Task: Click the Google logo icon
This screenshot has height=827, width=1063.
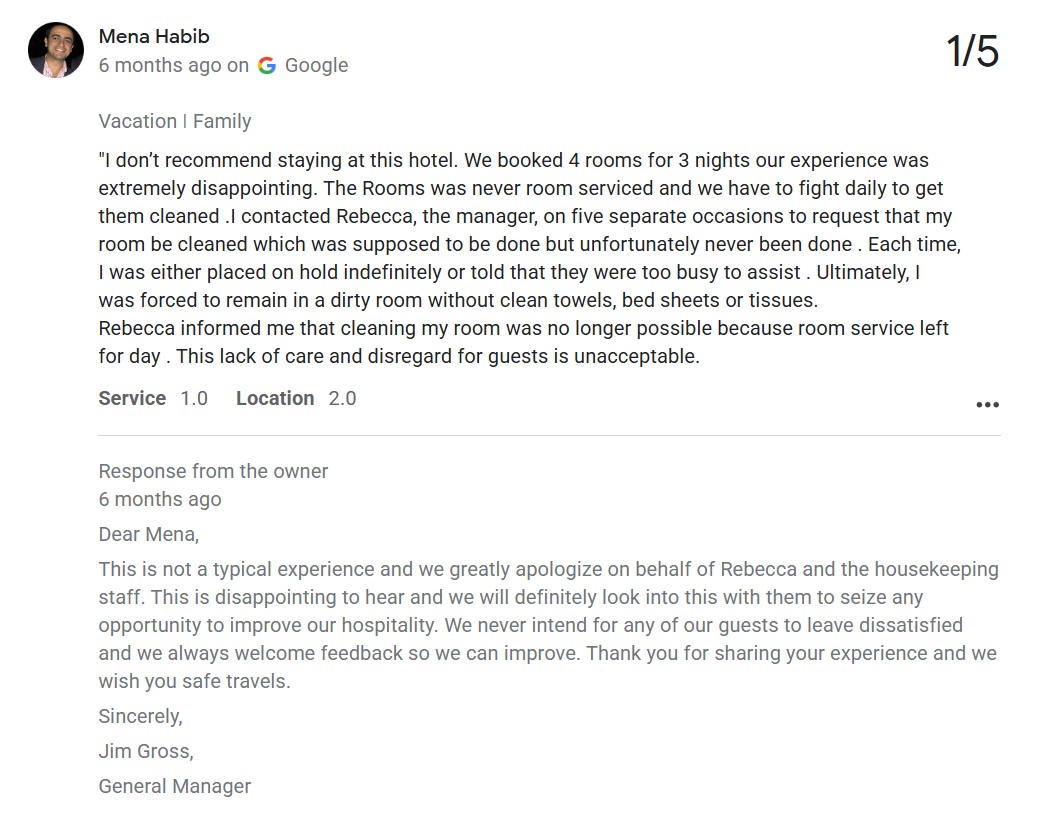Action: 267,65
